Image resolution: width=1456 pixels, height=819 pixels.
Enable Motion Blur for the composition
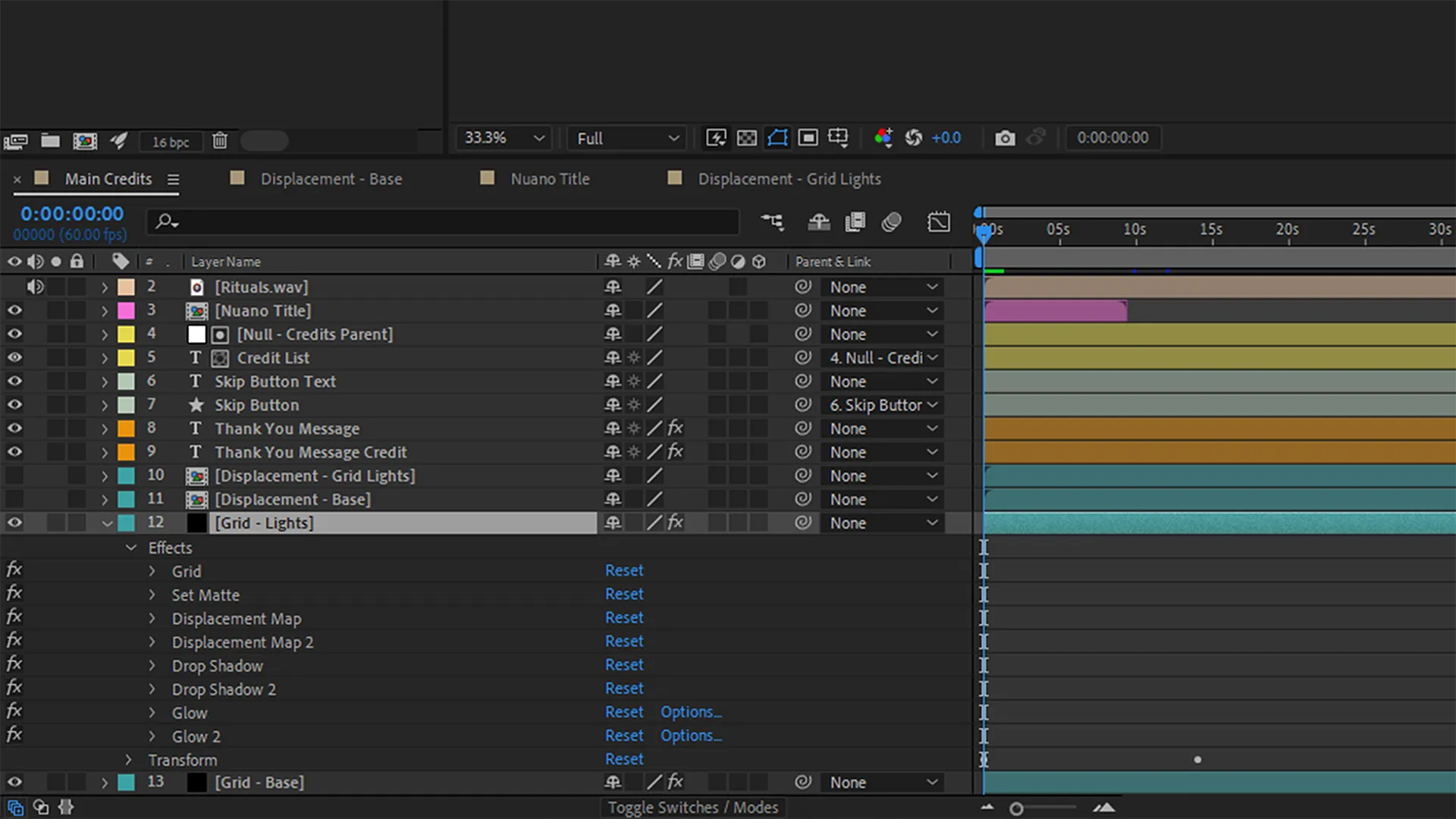[x=892, y=222]
